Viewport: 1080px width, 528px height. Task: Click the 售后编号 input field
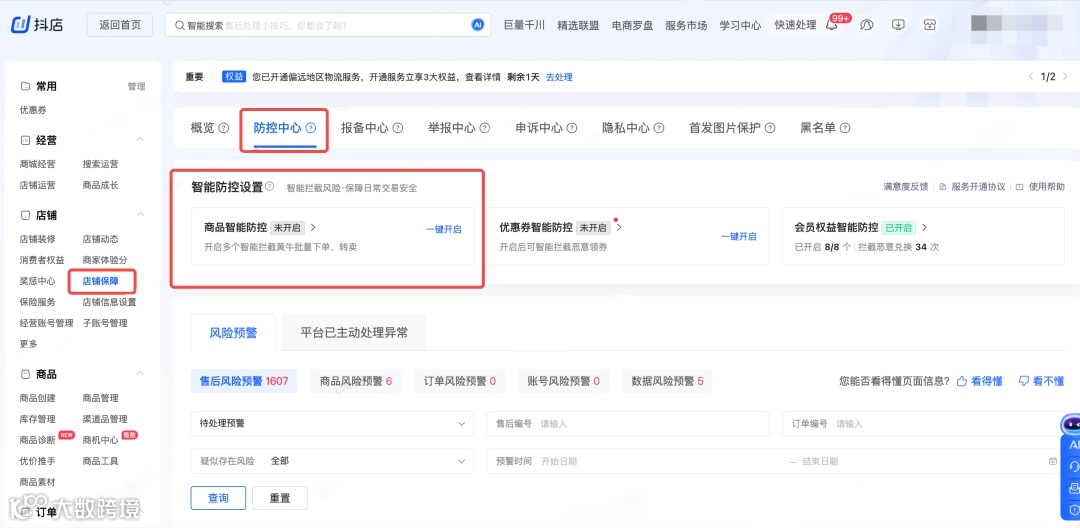(627, 424)
